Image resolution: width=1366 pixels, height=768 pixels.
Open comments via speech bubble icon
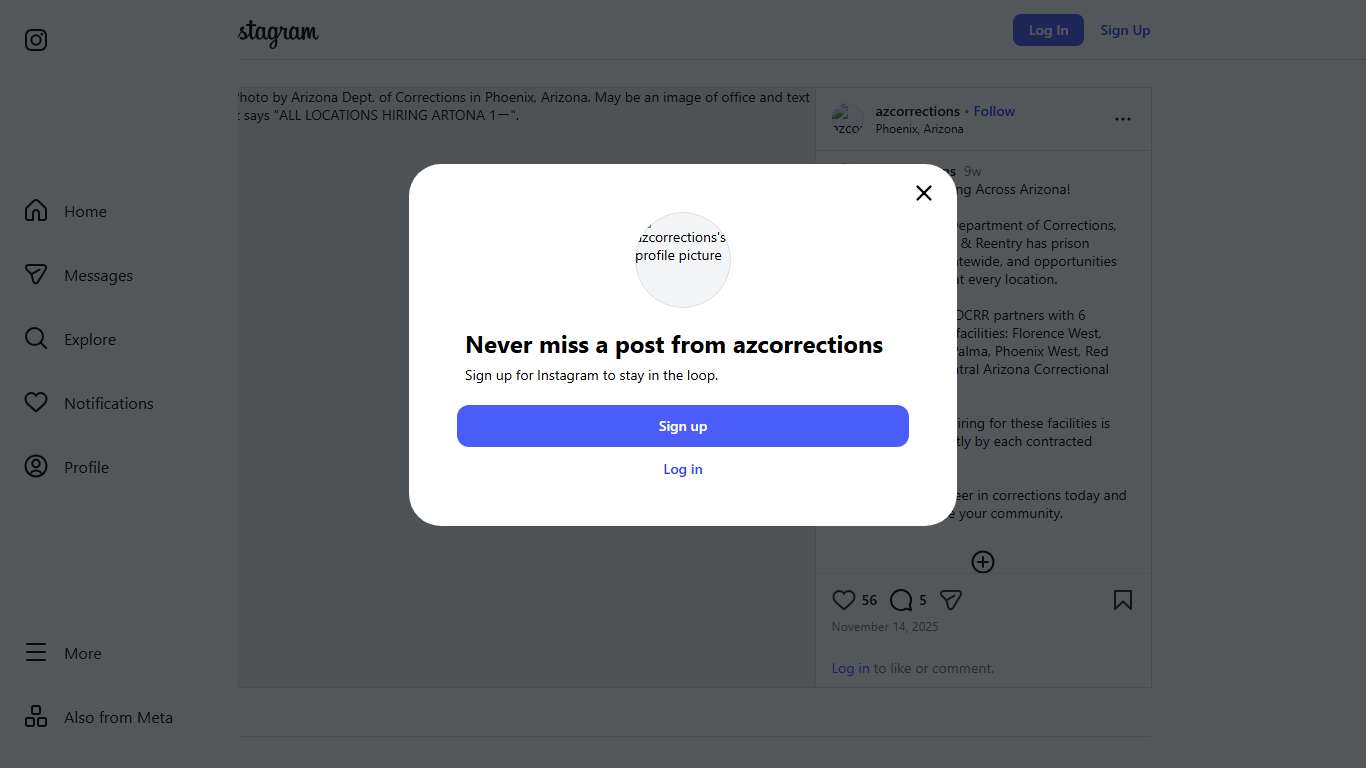pos(901,600)
